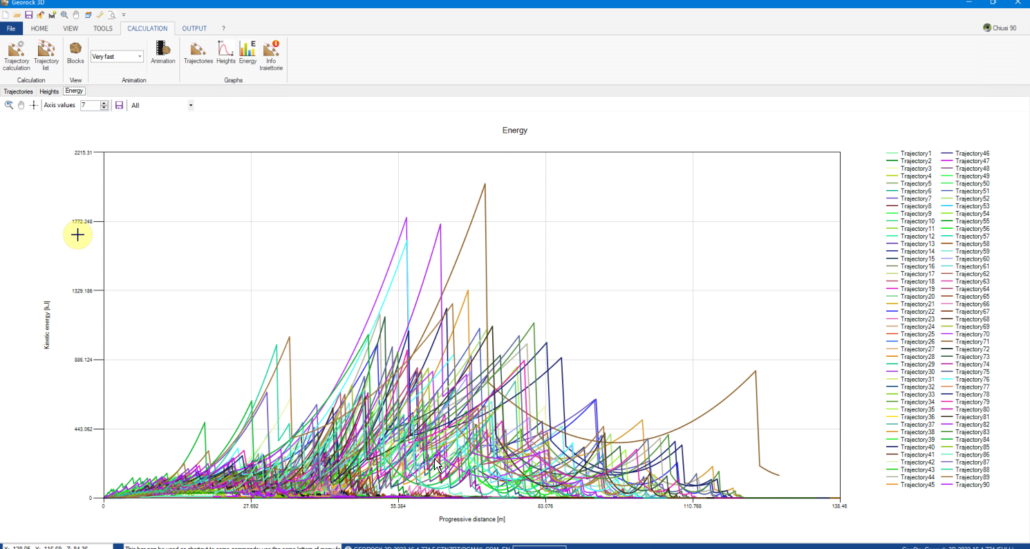
Task: Save the graph using purple floppy icon
Action: pos(119,105)
